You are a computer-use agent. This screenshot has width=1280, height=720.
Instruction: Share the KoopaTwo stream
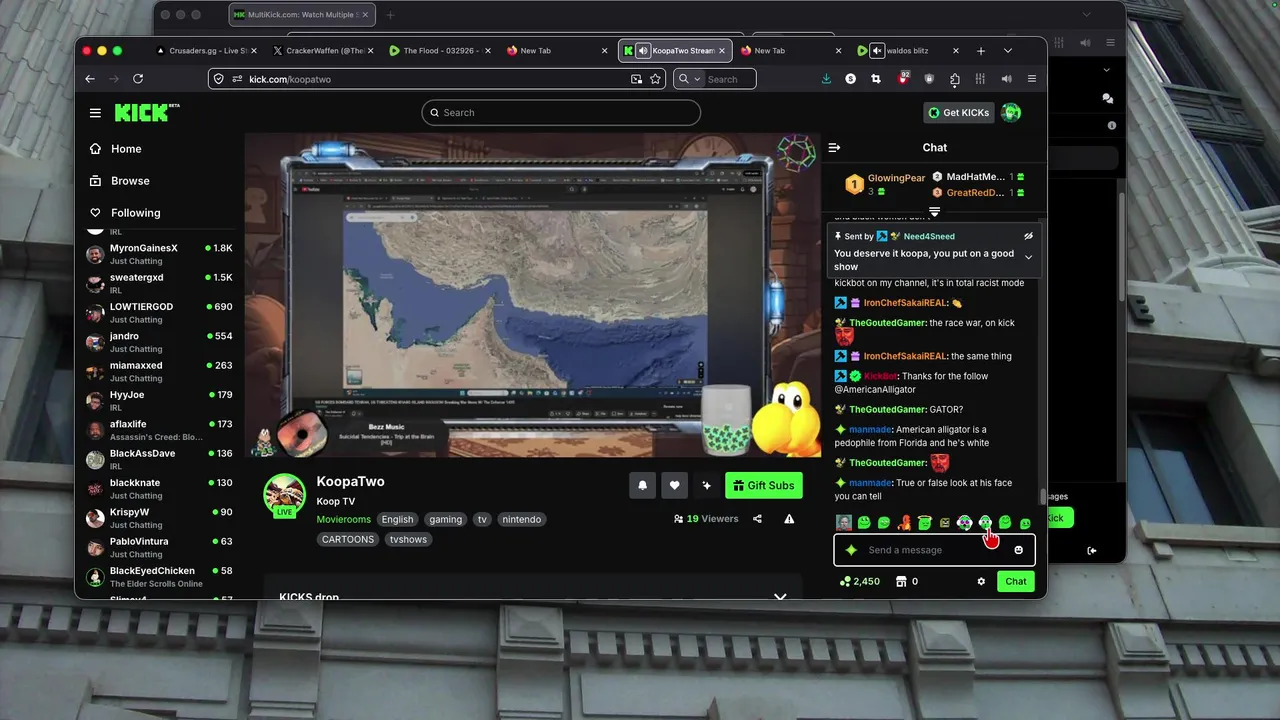757,519
